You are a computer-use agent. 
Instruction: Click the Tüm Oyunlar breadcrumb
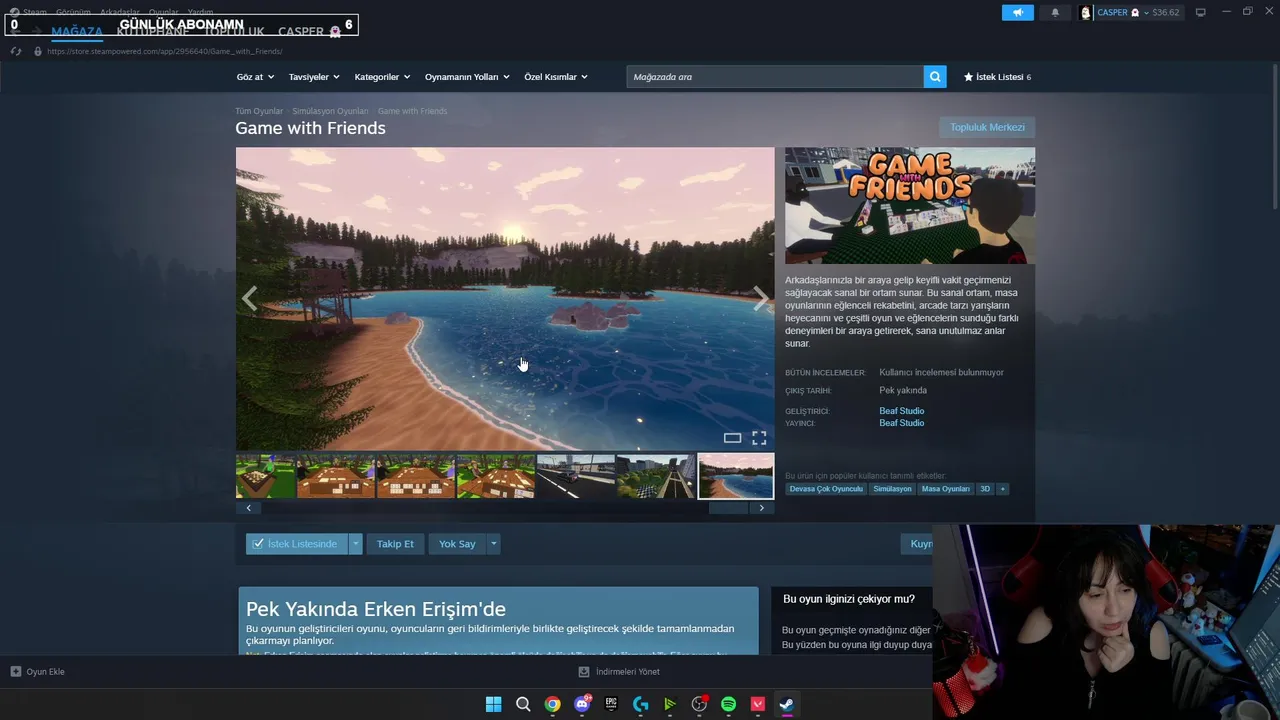[x=259, y=111]
